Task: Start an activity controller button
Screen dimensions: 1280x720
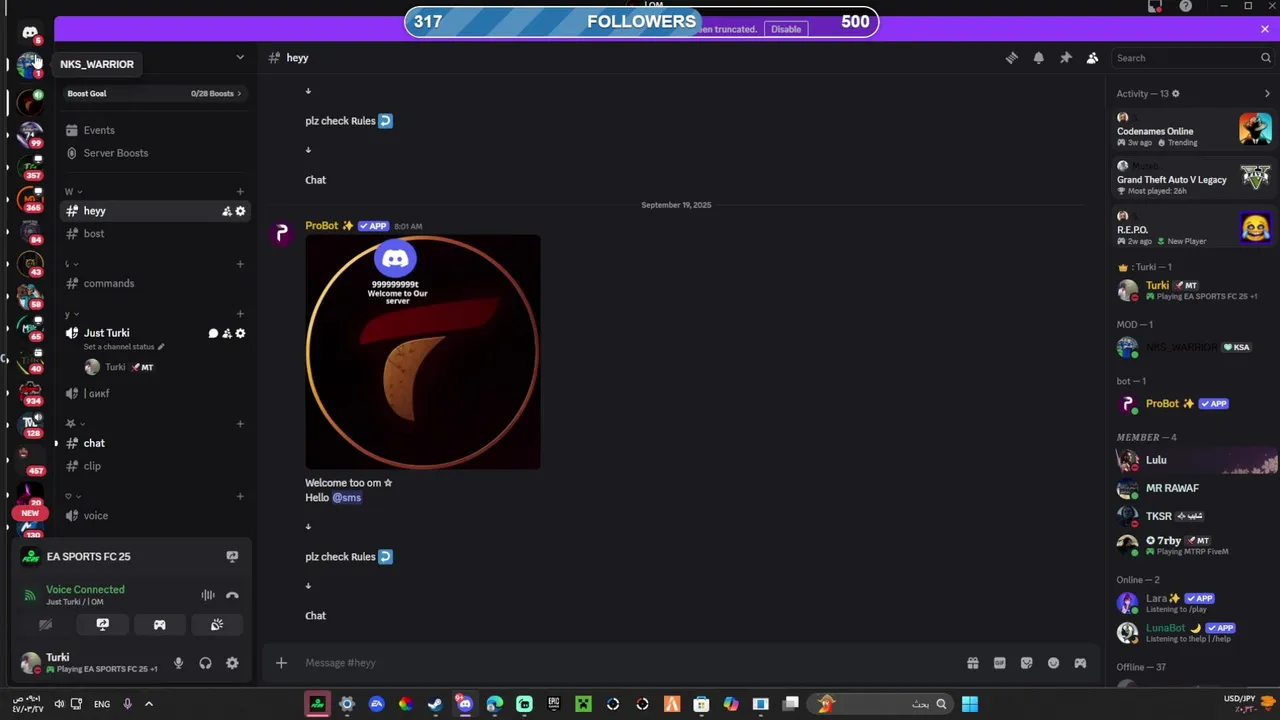Action: [x=159, y=625]
